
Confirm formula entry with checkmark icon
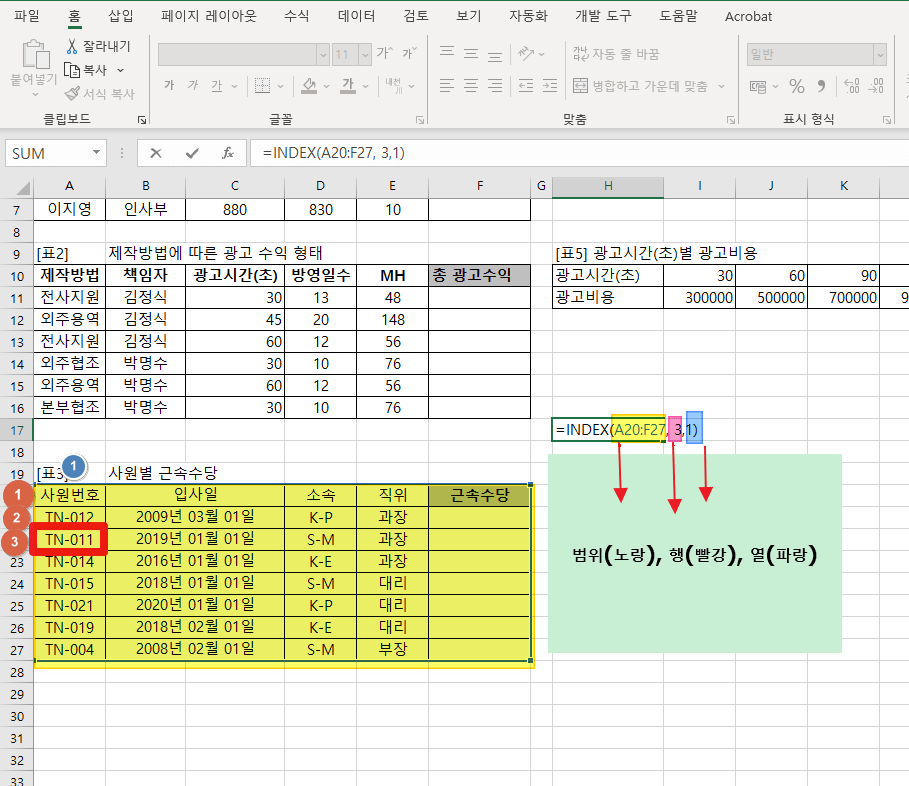[192, 153]
